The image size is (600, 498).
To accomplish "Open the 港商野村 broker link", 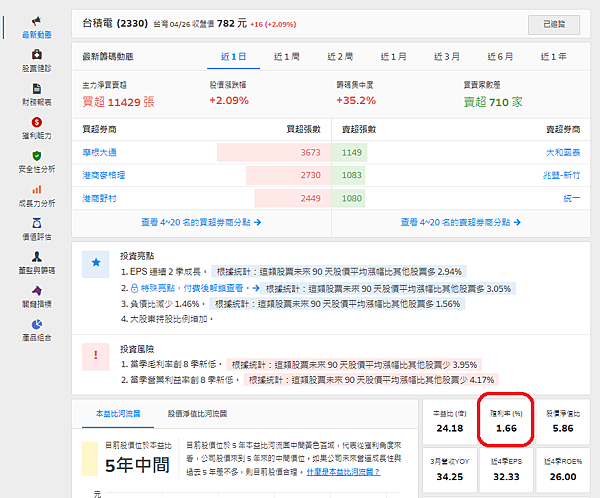I will 99,198.
